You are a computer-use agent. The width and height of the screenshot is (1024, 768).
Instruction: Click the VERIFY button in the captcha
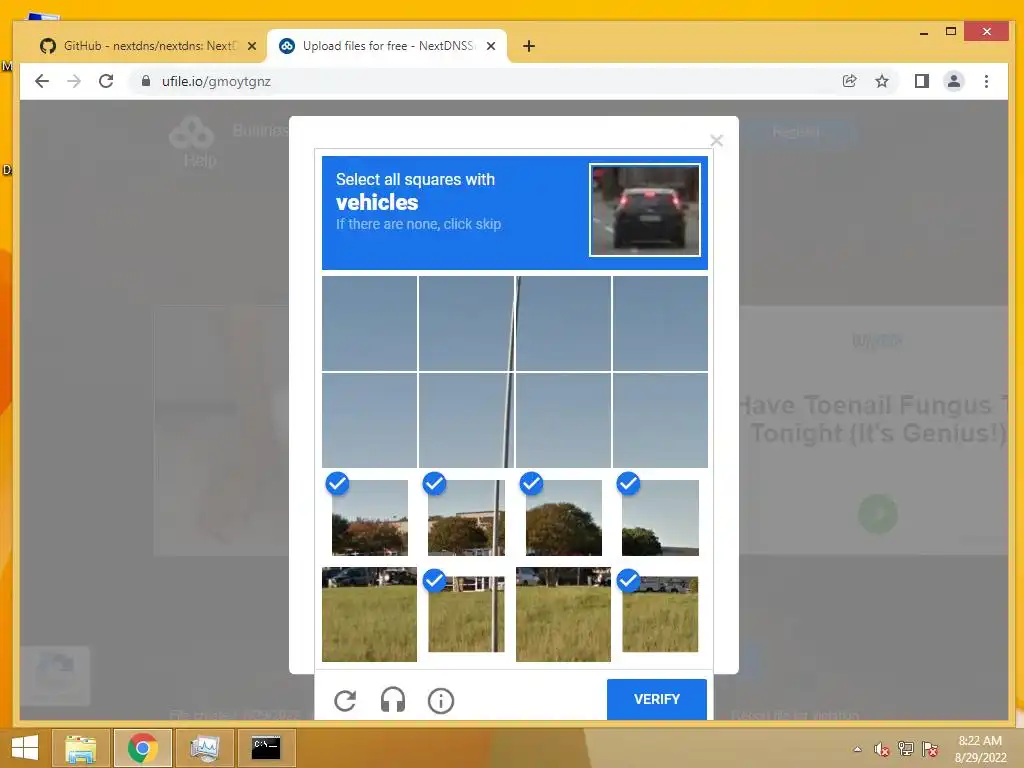pos(656,699)
